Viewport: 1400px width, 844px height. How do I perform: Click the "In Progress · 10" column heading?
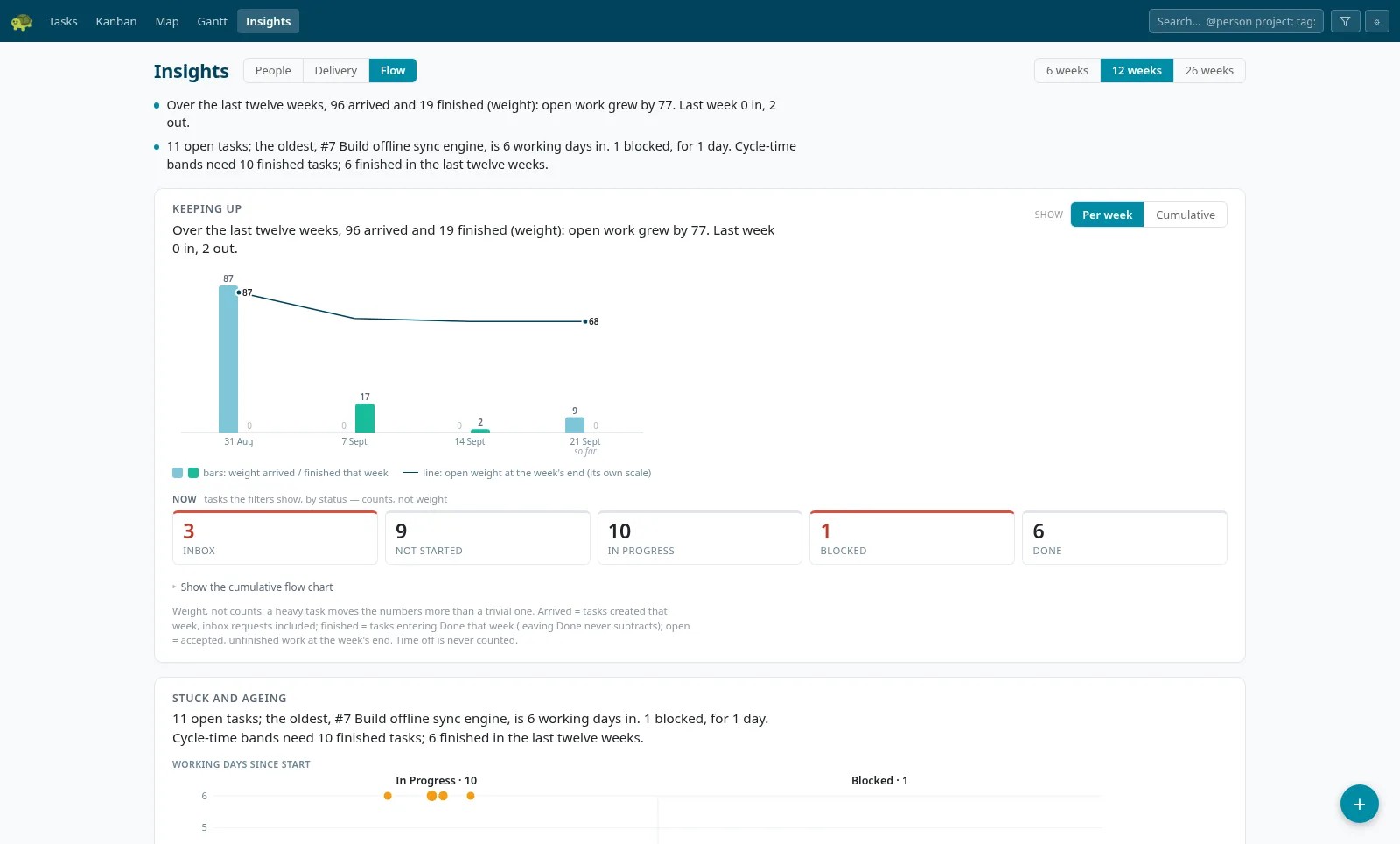coord(436,780)
